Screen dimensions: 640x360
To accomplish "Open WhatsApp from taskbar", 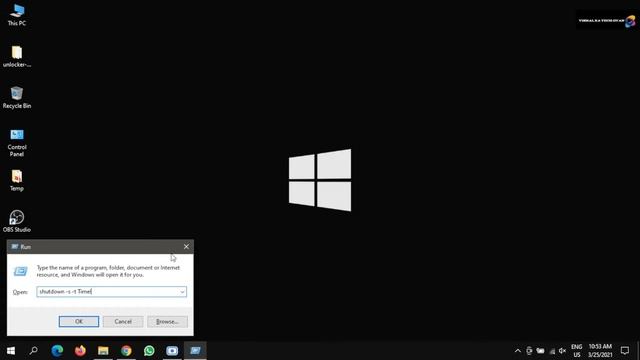I will click(x=149, y=351).
